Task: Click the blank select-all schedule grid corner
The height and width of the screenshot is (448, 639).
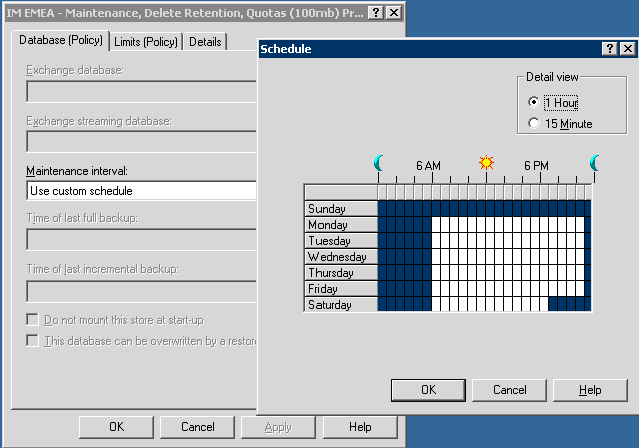Action: (340, 192)
